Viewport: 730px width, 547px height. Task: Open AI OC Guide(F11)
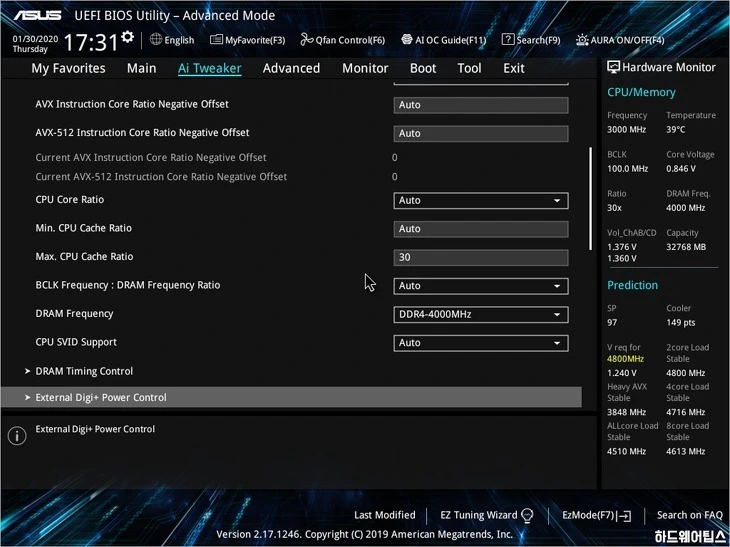[x=444, y=40]
